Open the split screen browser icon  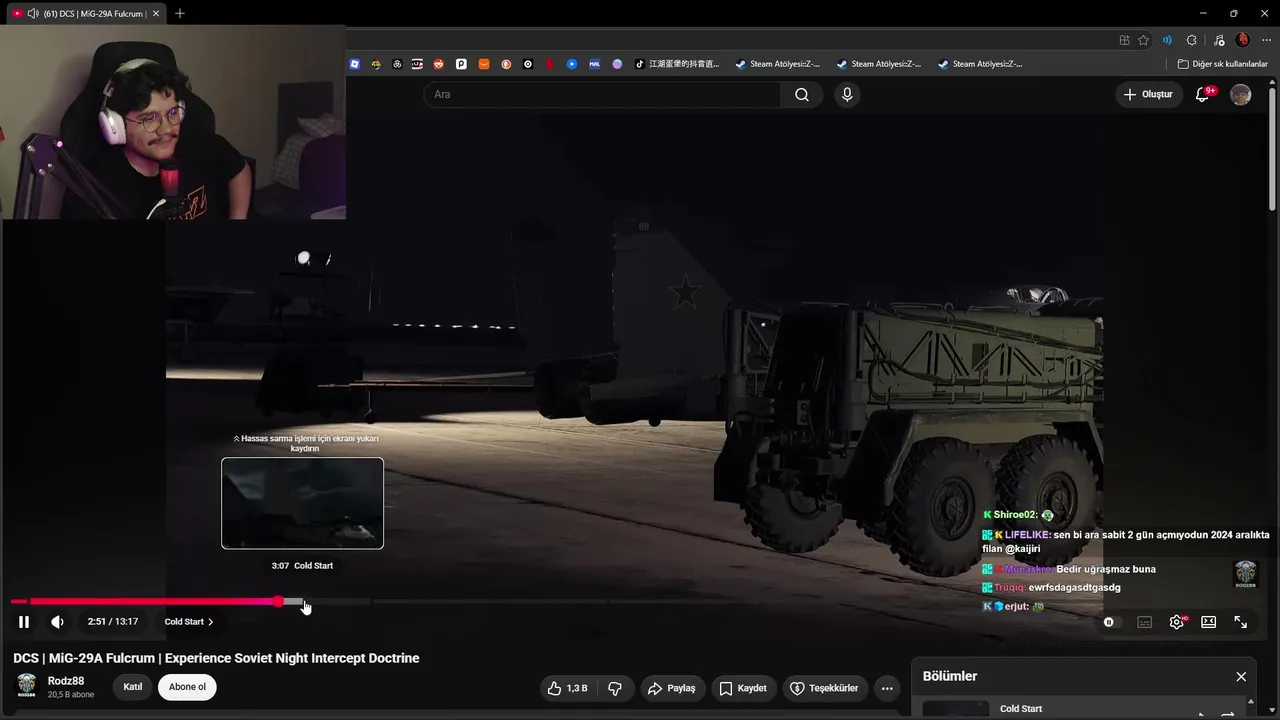[x=1125, y=40]
